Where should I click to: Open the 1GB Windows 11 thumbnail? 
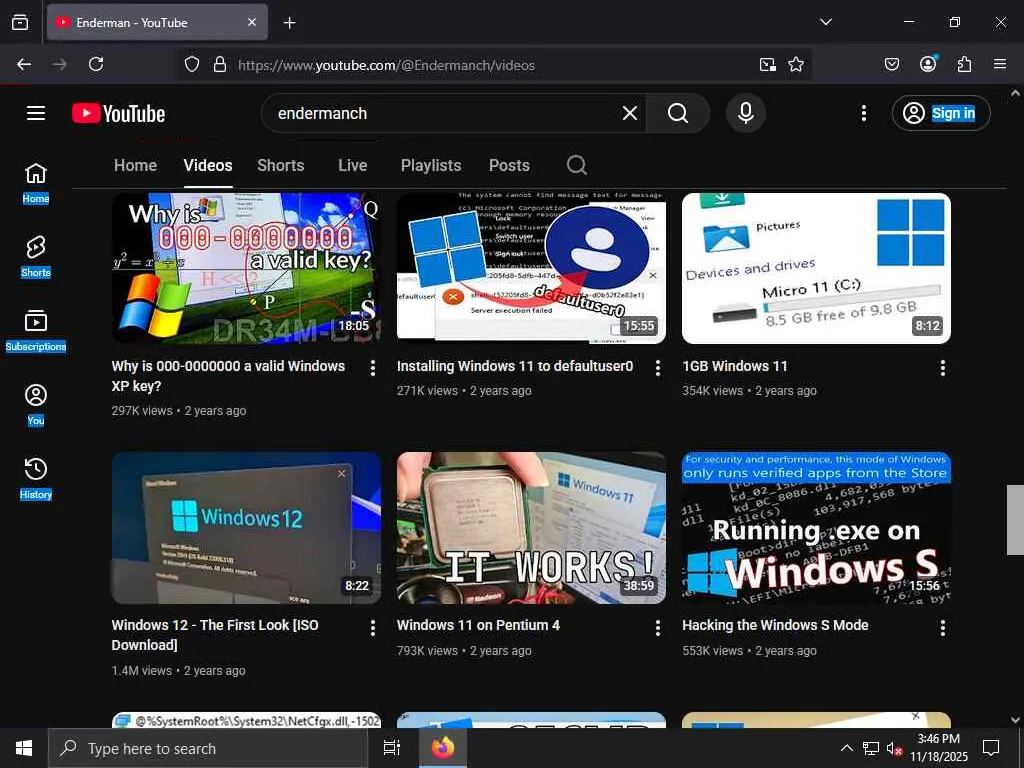pyautogui.click(x=816, y=268)
